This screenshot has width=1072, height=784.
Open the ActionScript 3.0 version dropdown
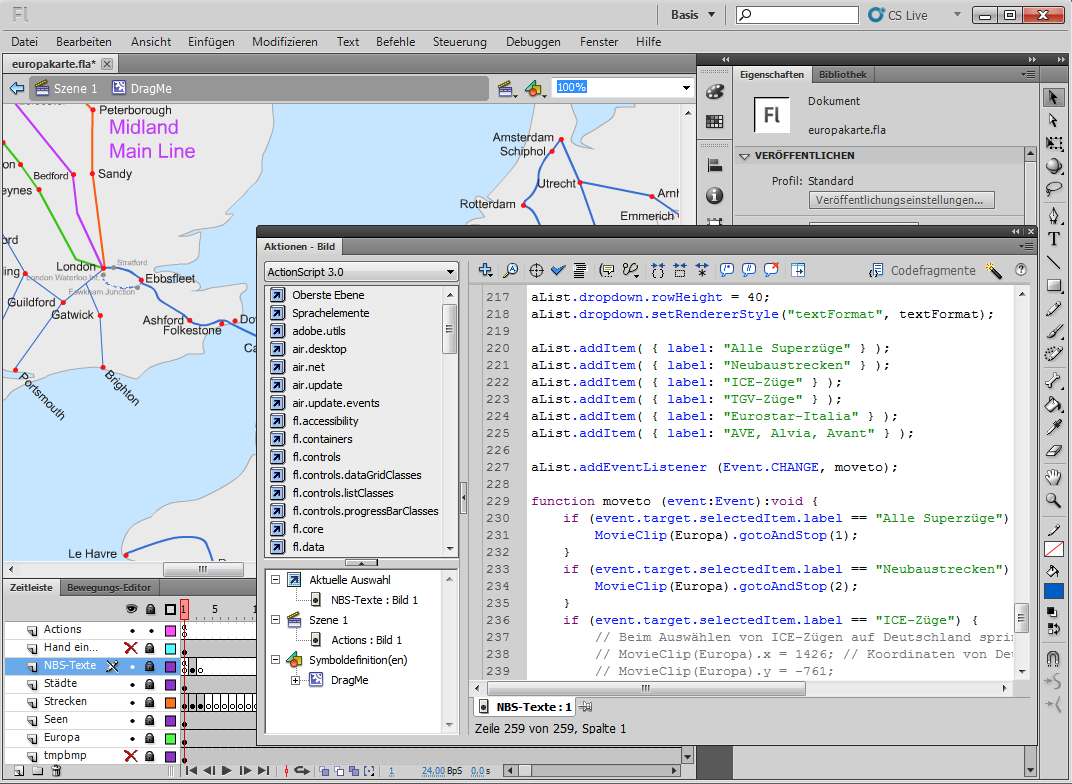point(360,272)
